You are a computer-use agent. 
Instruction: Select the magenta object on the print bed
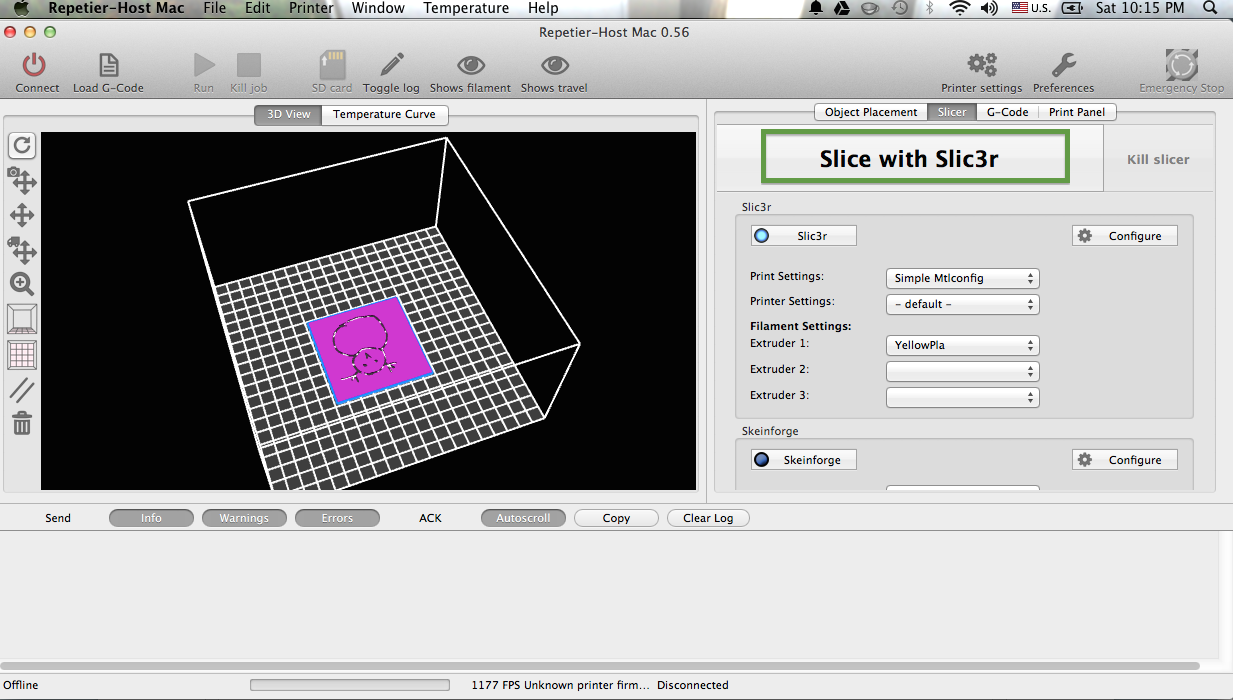point(370,350)
